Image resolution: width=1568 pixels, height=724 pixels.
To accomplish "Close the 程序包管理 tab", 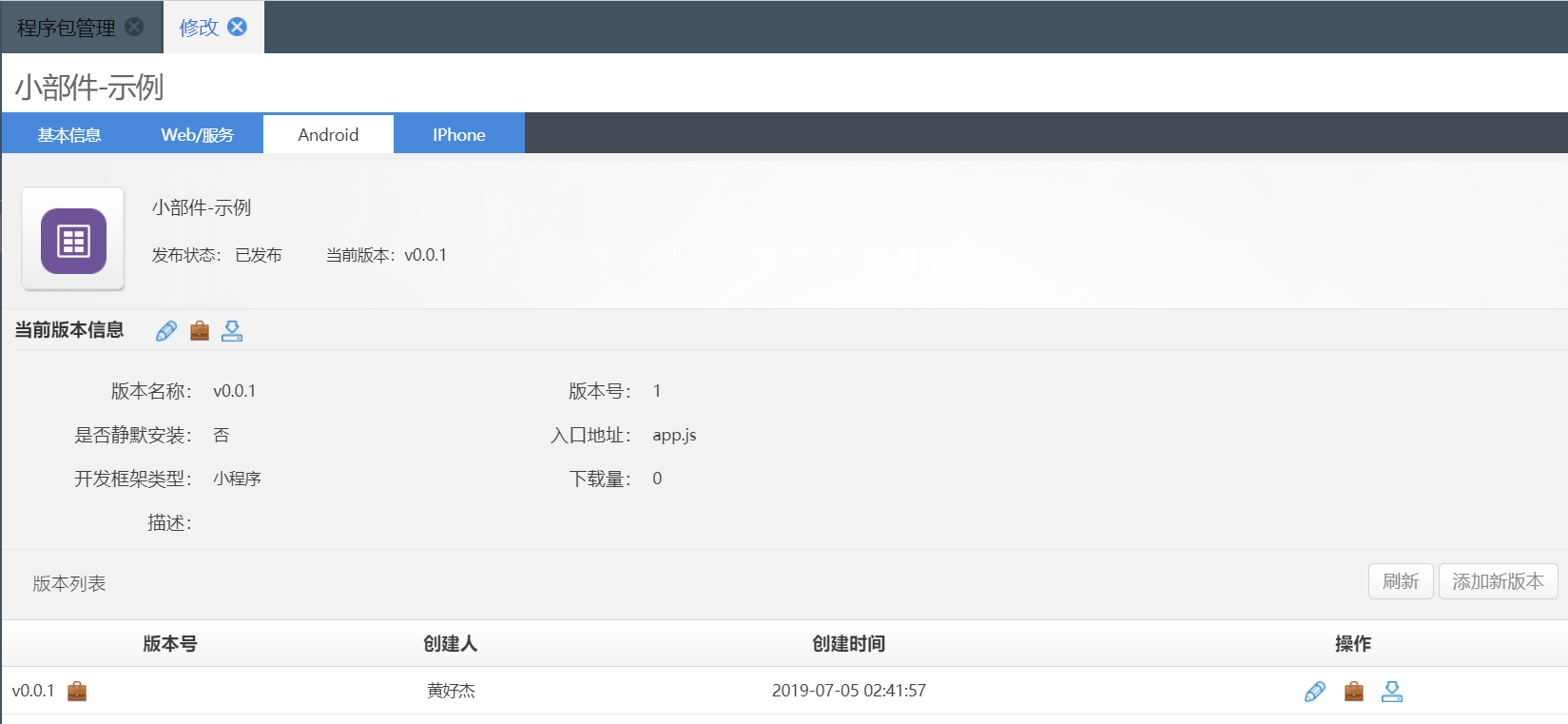I will click(135, 27).
